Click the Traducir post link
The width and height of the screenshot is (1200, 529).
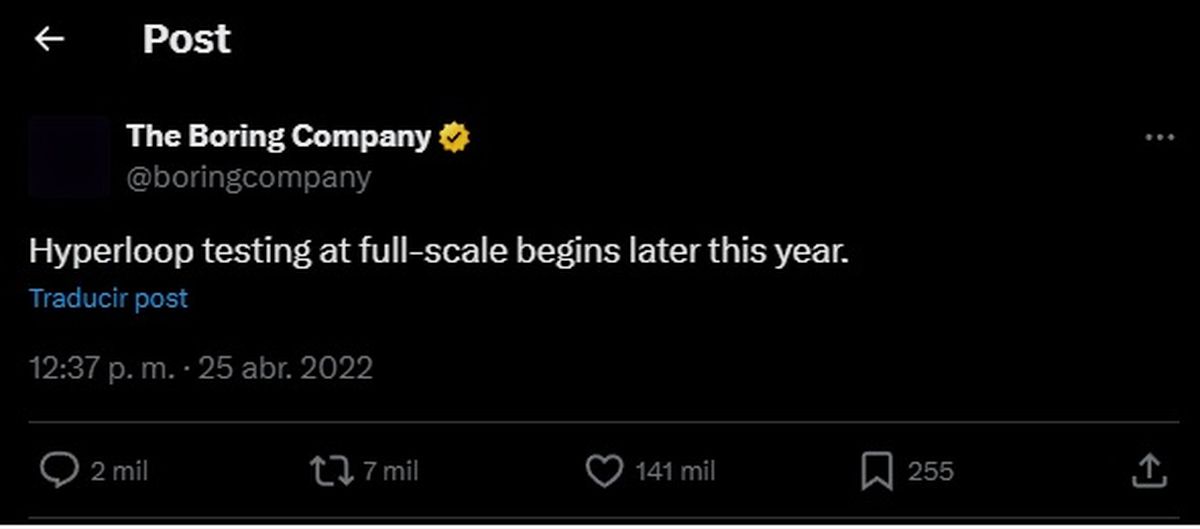[108, 298]
